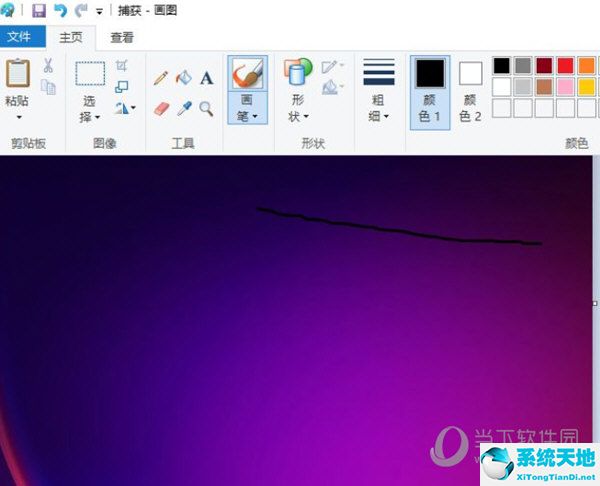The image size is (600, 486).
Task: Pick the black palette swatch
Action: click(501, 65)
